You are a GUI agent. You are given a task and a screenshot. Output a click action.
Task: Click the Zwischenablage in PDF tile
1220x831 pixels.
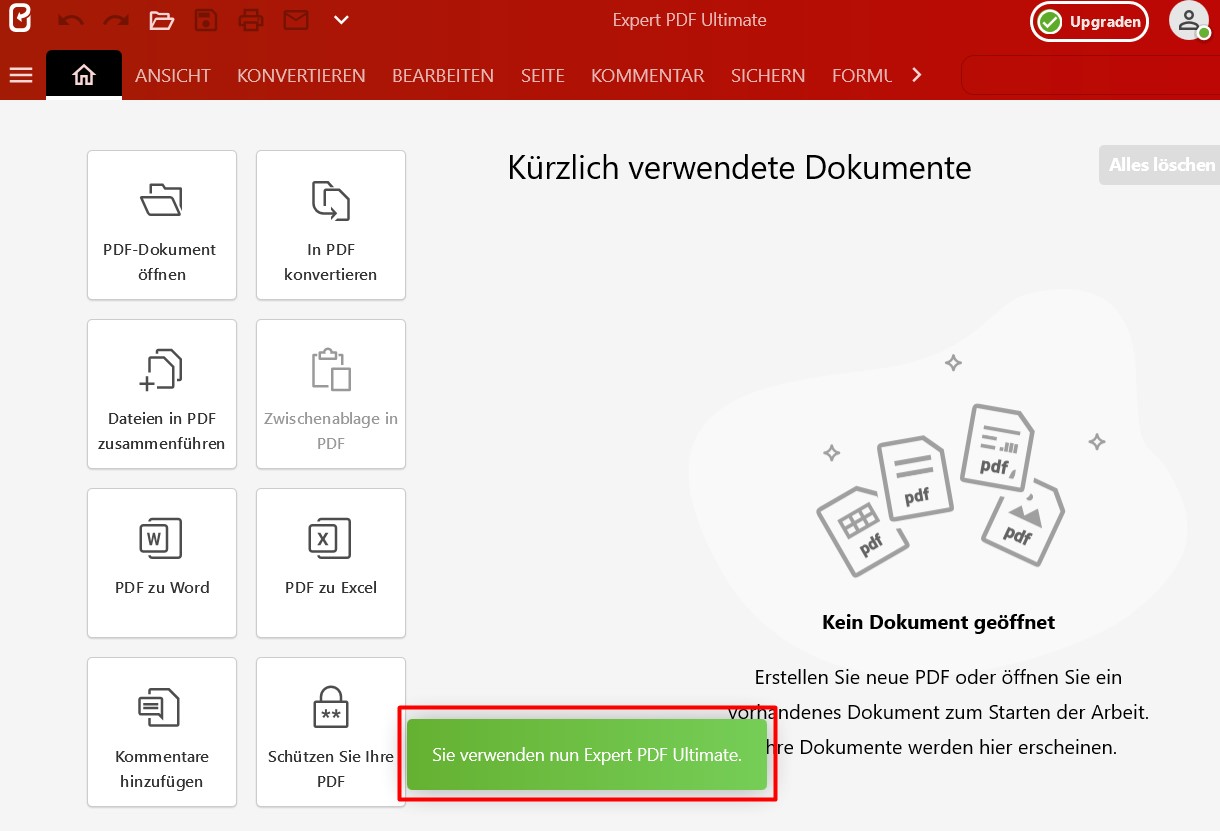coord(331,394)
